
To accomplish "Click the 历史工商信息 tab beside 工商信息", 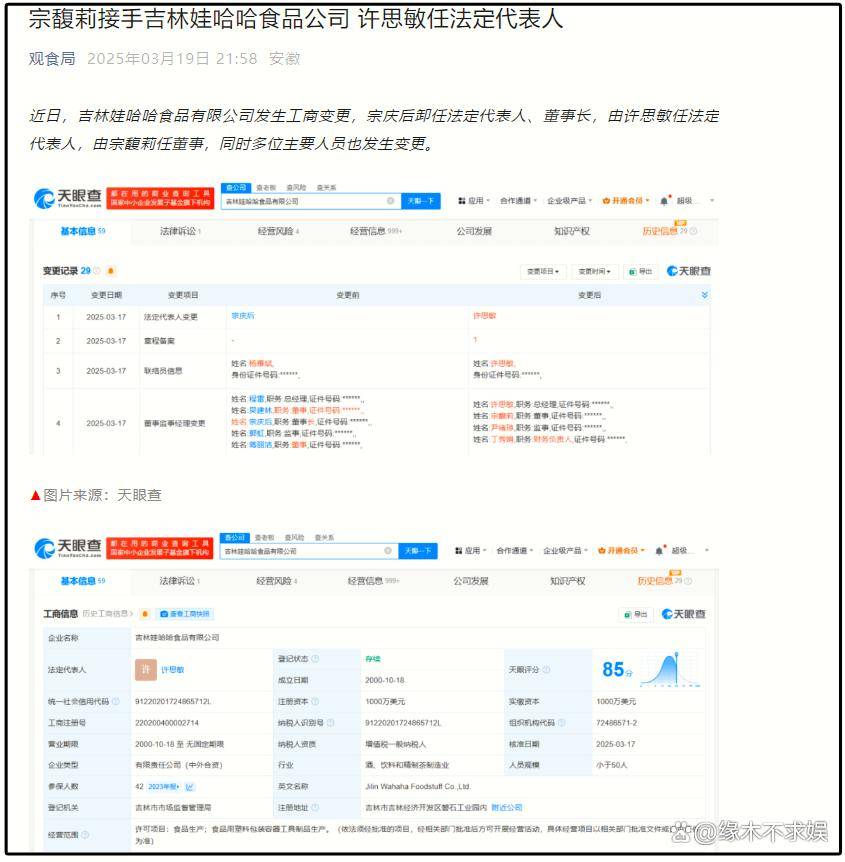I will pos(108,613).
